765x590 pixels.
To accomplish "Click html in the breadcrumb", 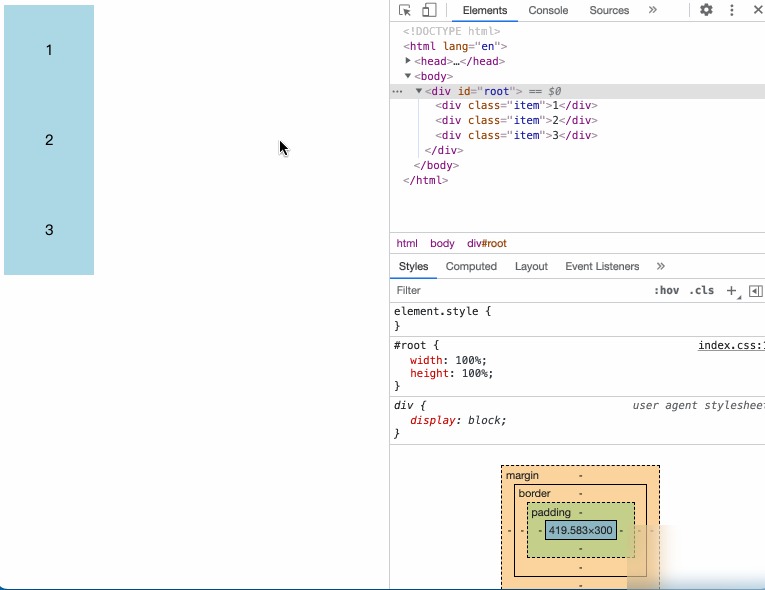I will pyautogui.click(x=407, y=243).
